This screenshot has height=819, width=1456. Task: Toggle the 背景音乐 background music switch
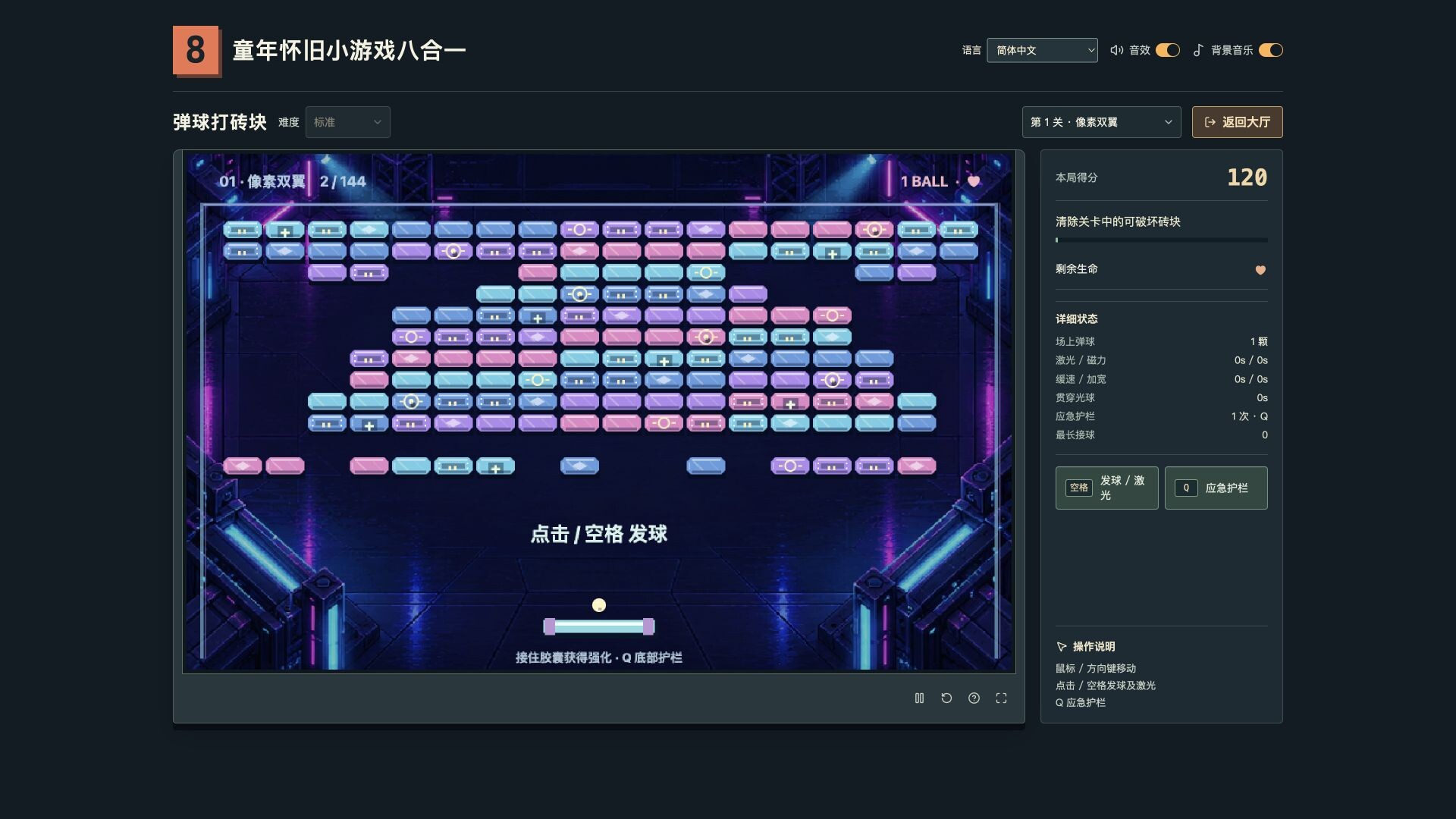(x=1271, y=50)
